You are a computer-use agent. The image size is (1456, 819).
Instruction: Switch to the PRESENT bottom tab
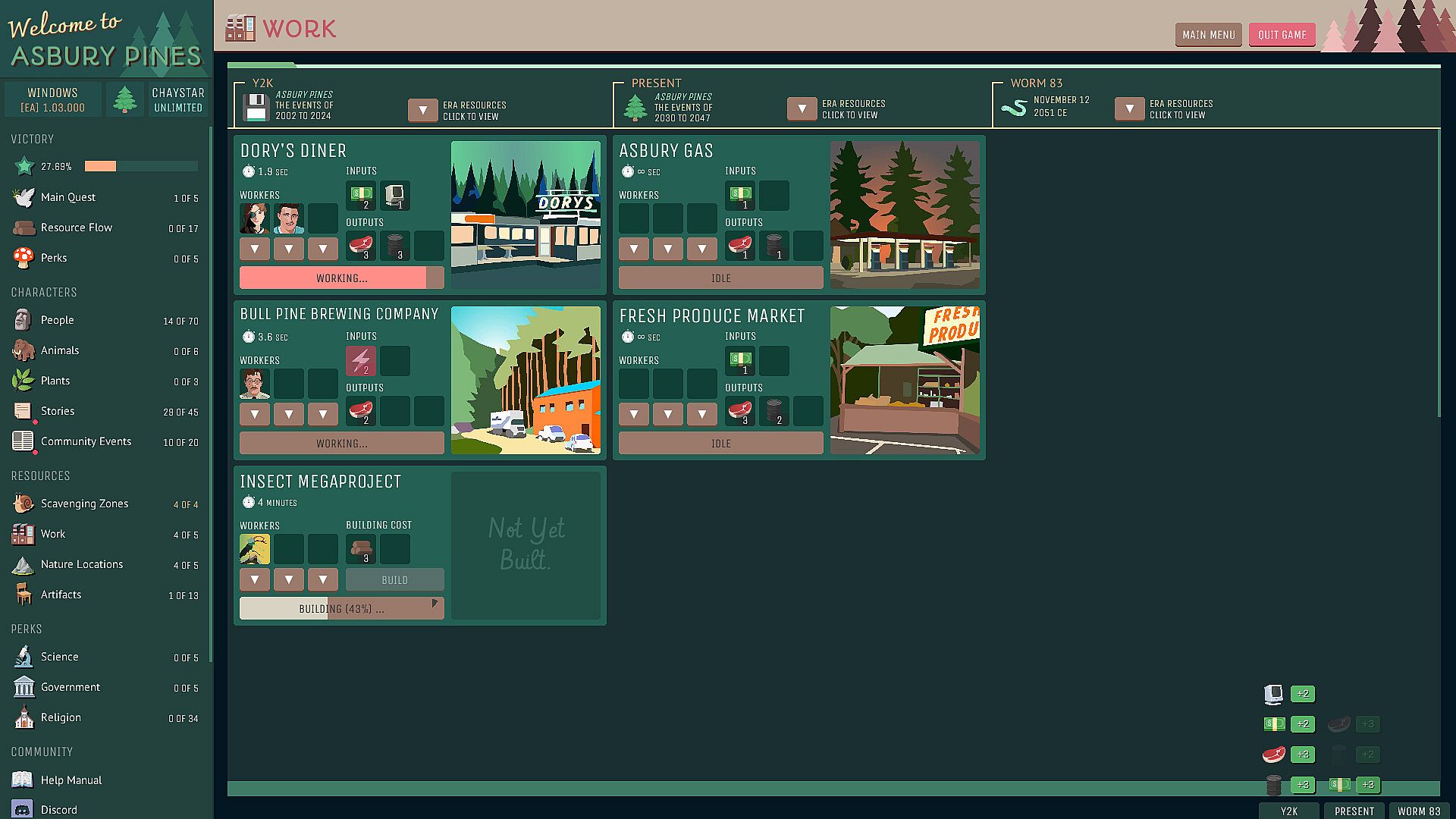tap(1354, 811)
